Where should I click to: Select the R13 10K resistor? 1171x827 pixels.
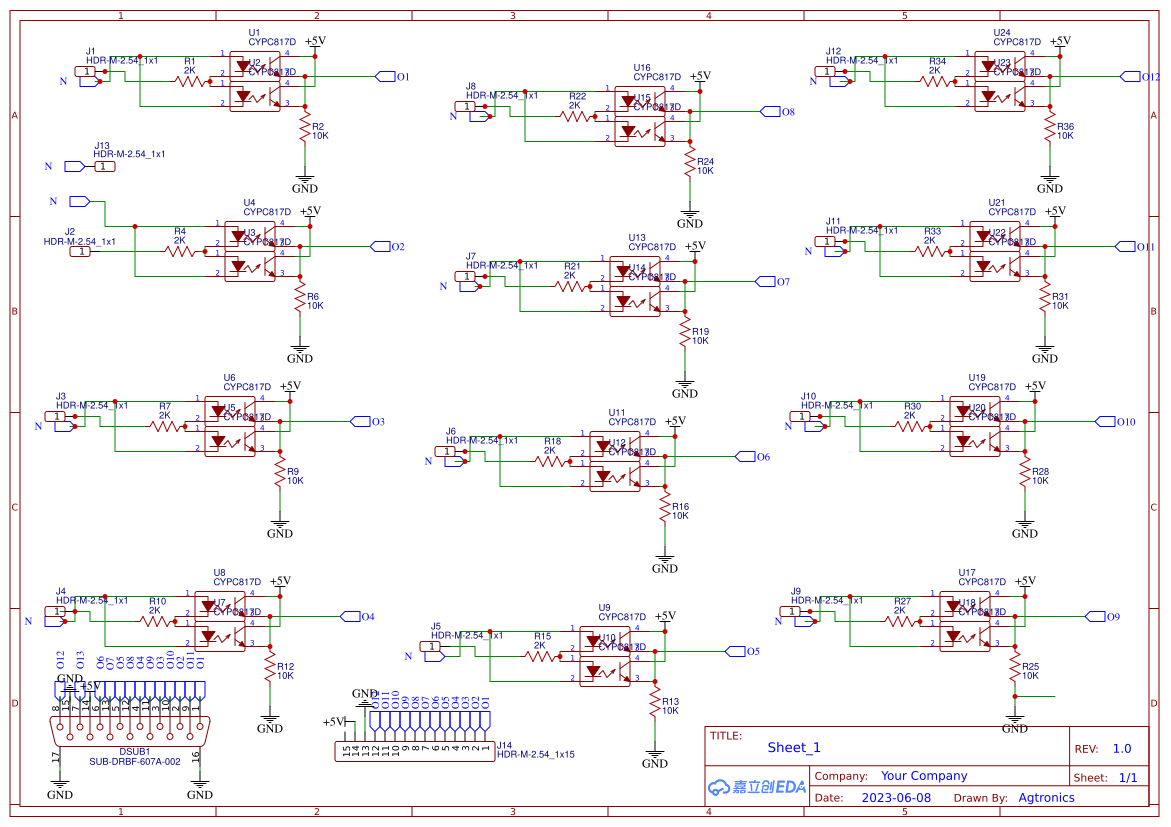click(655, 699)
